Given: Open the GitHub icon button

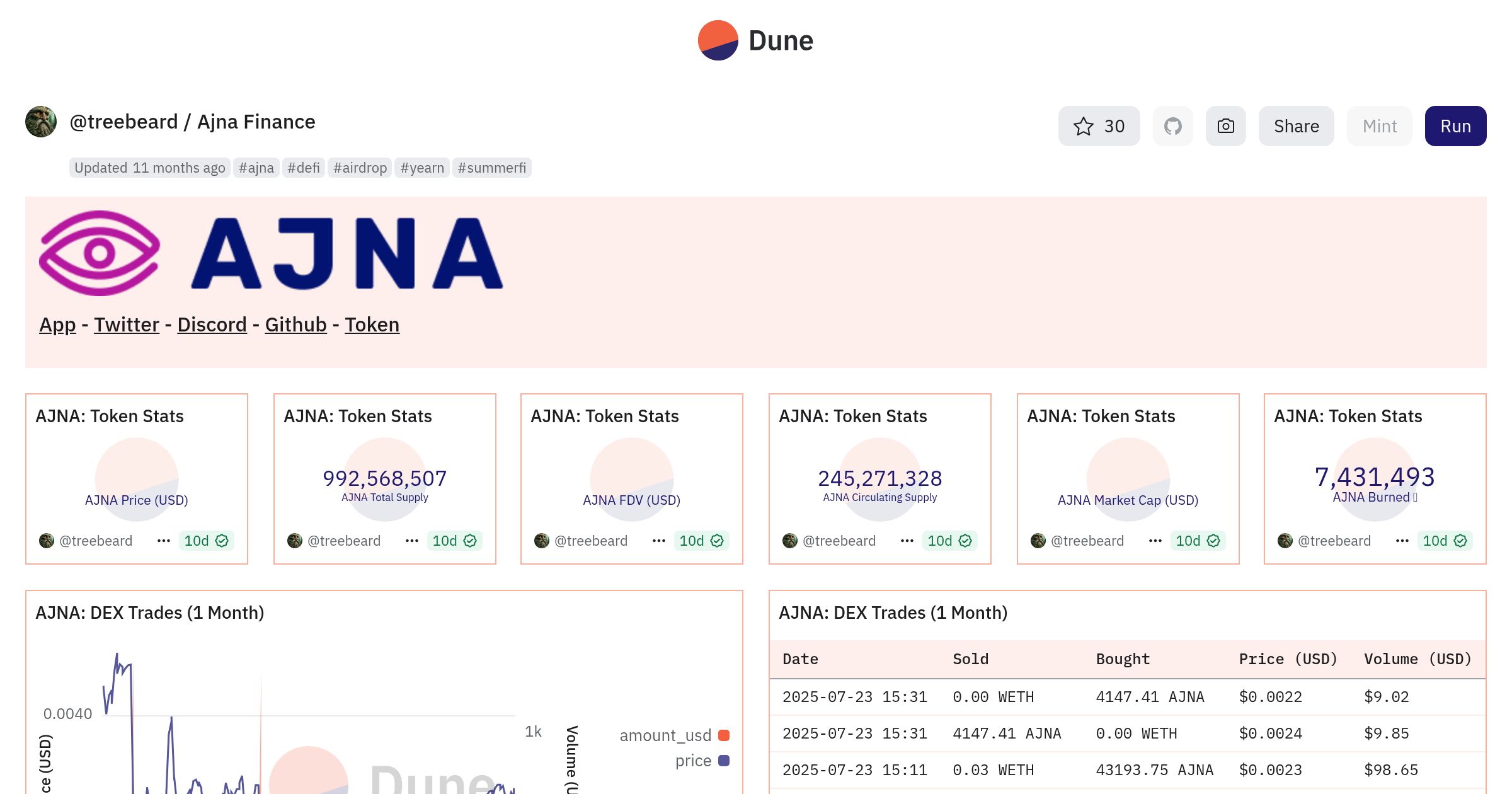Looking at the screenshot, I should pyautogui.click(x=1173, y=126).
